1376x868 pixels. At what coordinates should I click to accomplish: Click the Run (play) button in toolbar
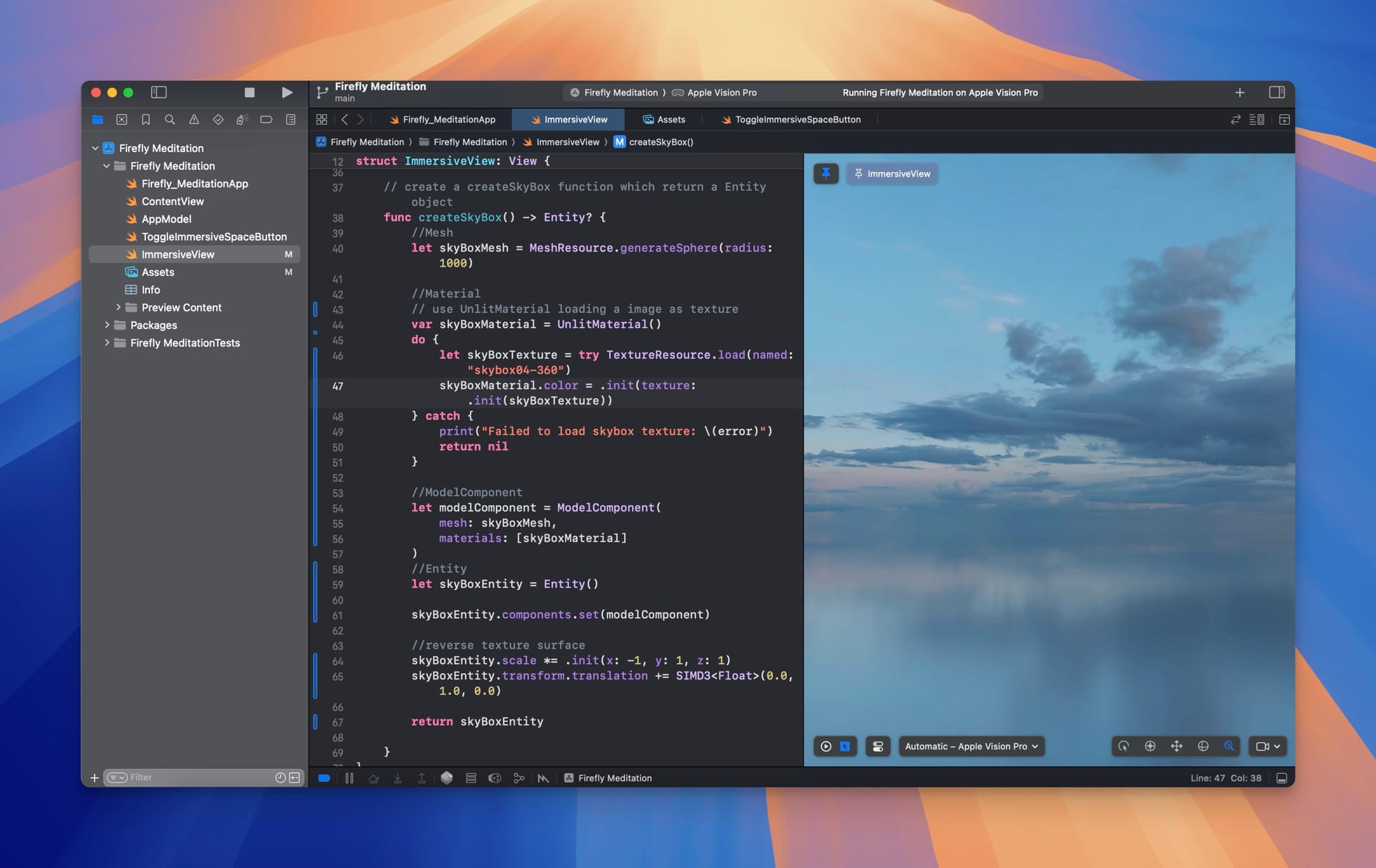(x=287, y=92)
